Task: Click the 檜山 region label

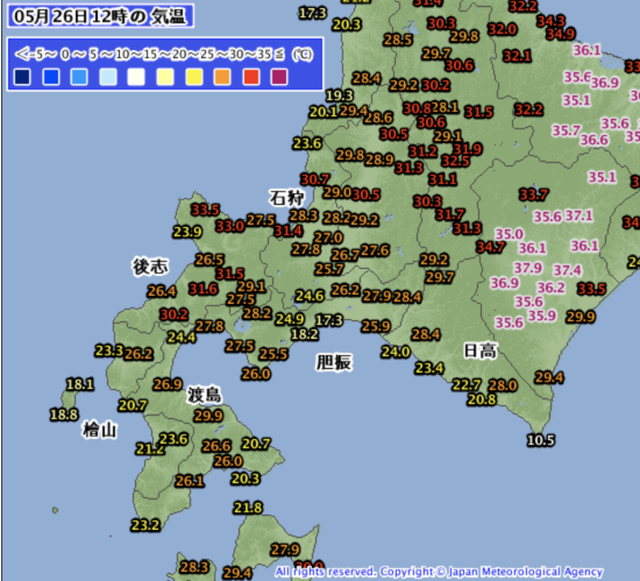Action: tap(100, 430)
